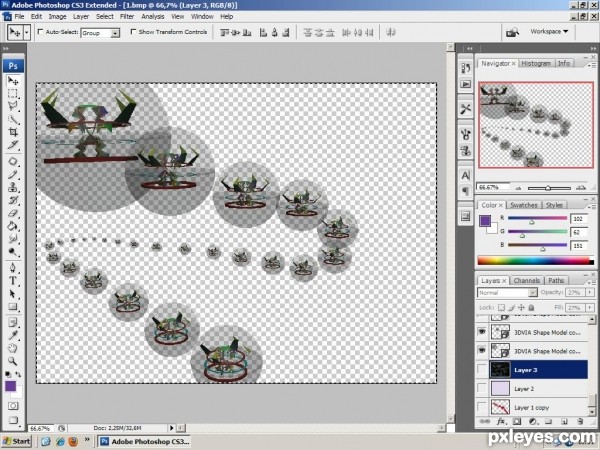Image resolution: width=600 pixels, height=450 pixels.
Task: Open the Analysis menu
Action: coord(152,16)
